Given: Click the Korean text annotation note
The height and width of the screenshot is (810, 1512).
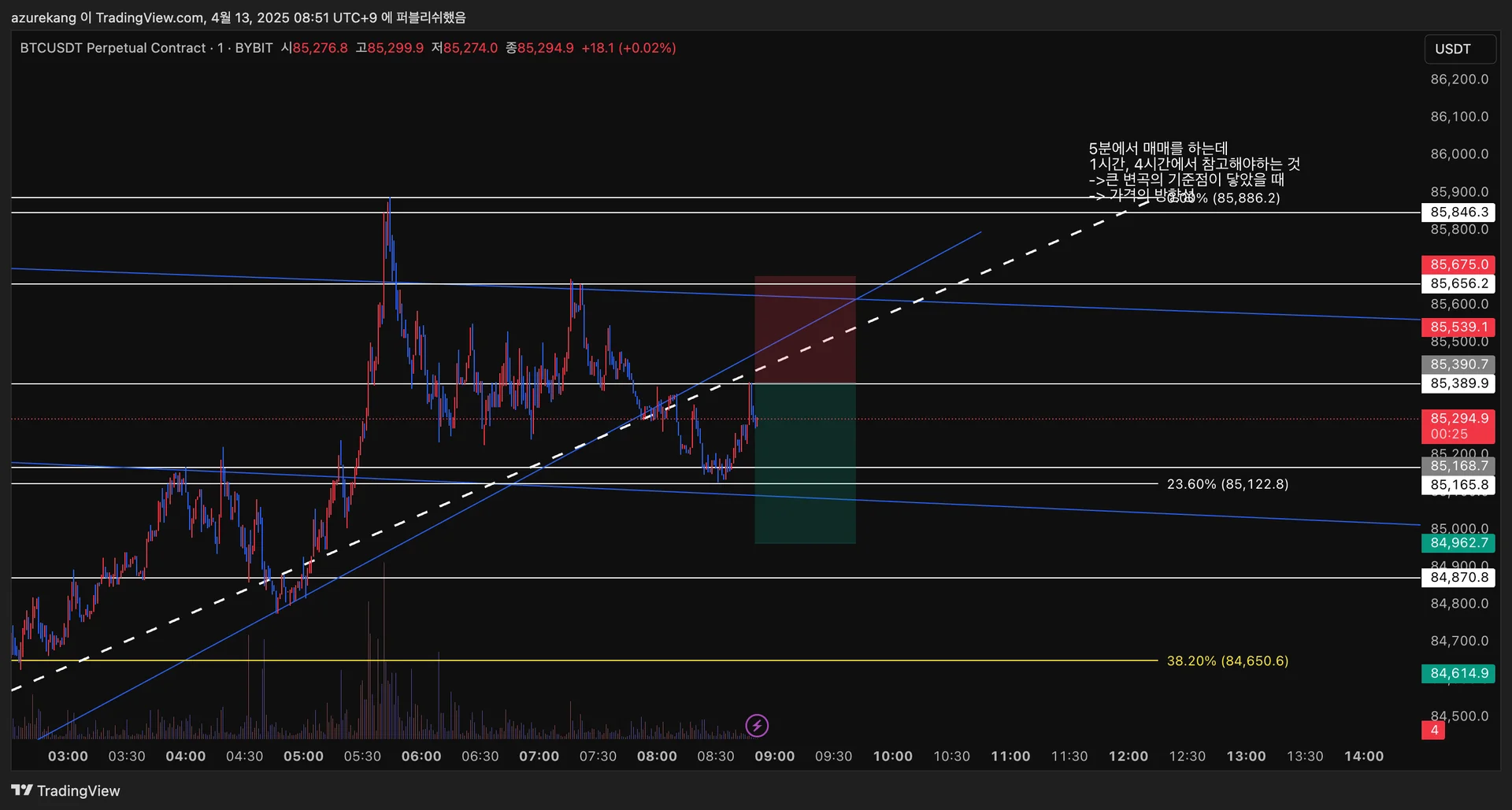Looking at the screenshot, I should pyautogui.click(x=1193, y=172).
